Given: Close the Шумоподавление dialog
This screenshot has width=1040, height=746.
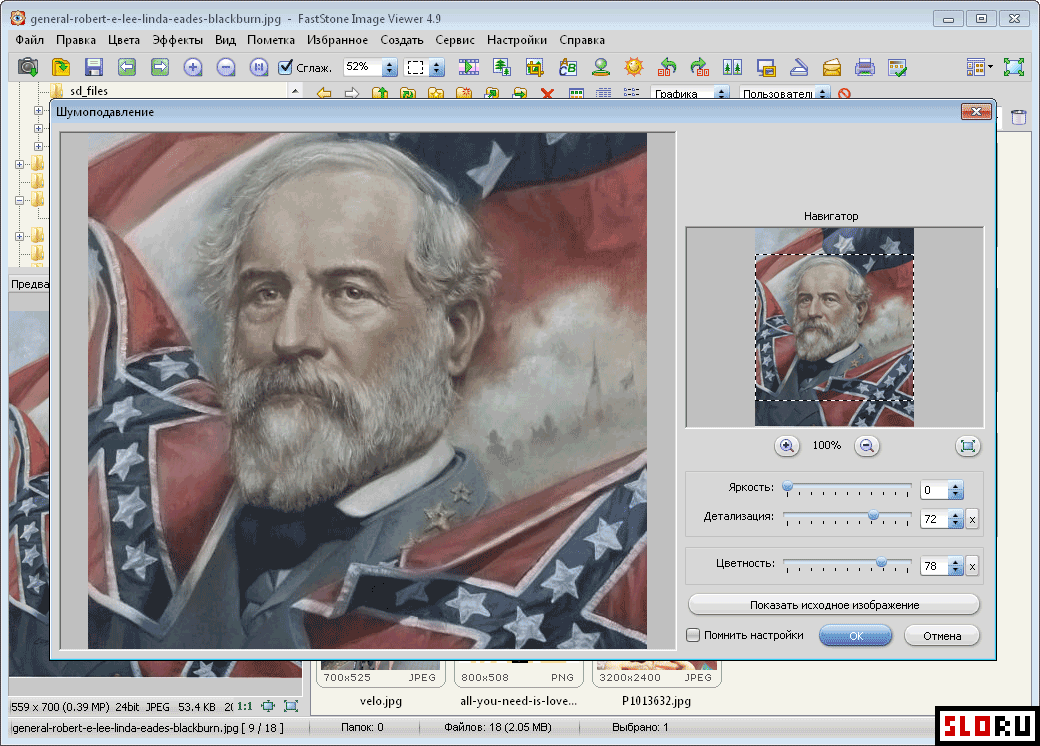Looking at the screenshot, I should 976,111.
